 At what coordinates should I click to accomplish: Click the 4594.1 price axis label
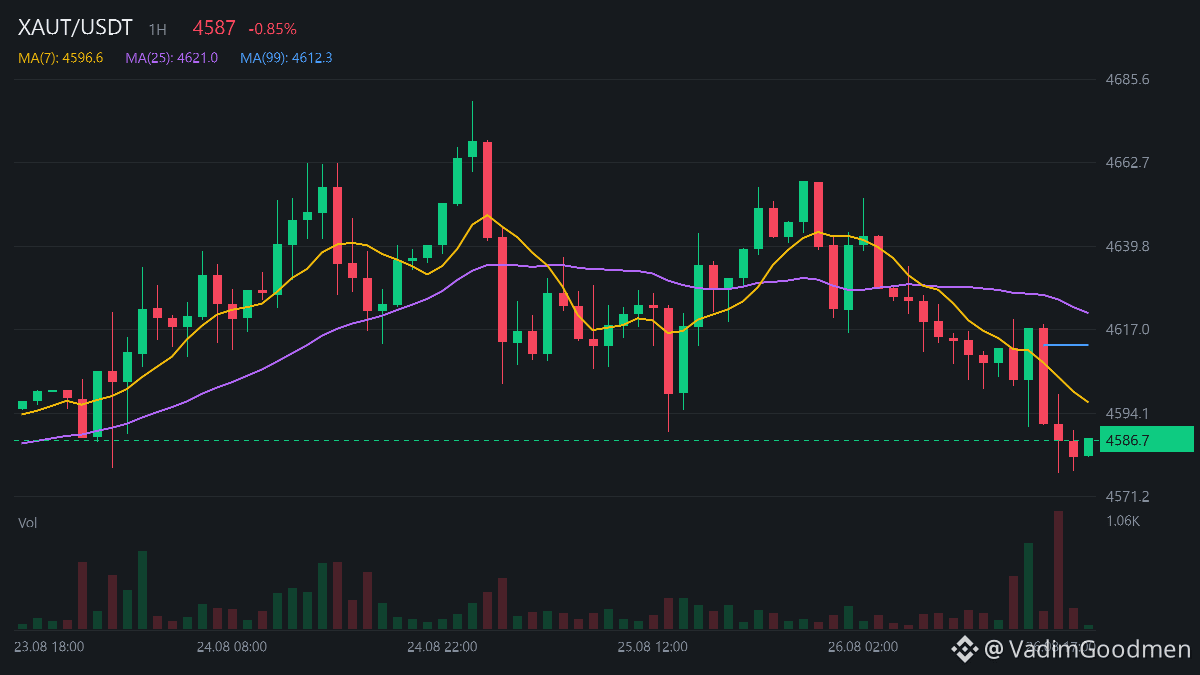pyautogui.click(x=1127, y=413)
